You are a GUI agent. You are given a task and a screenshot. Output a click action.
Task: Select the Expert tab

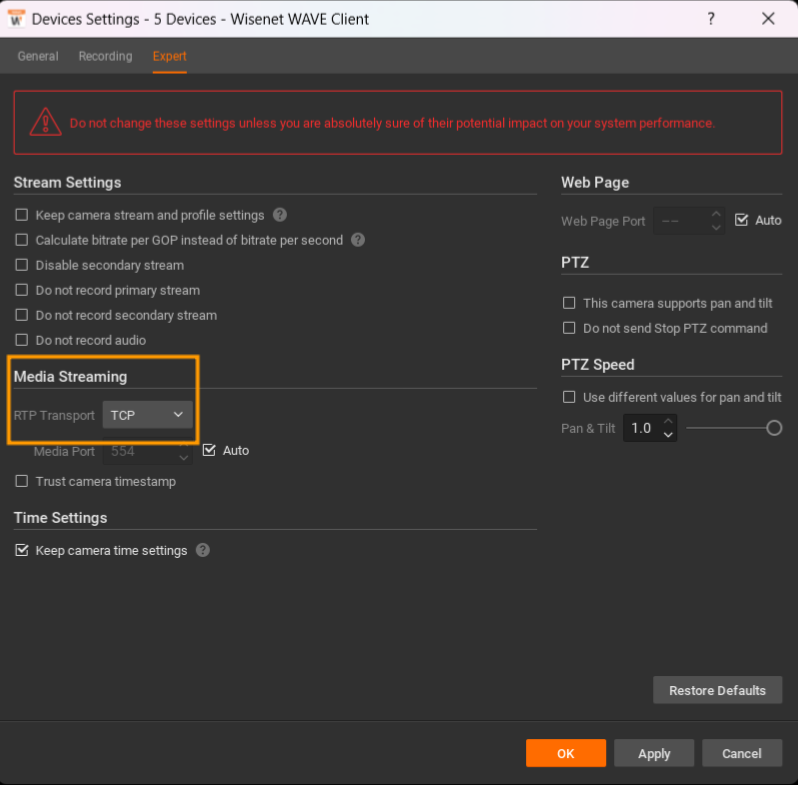tap(169, 56)
